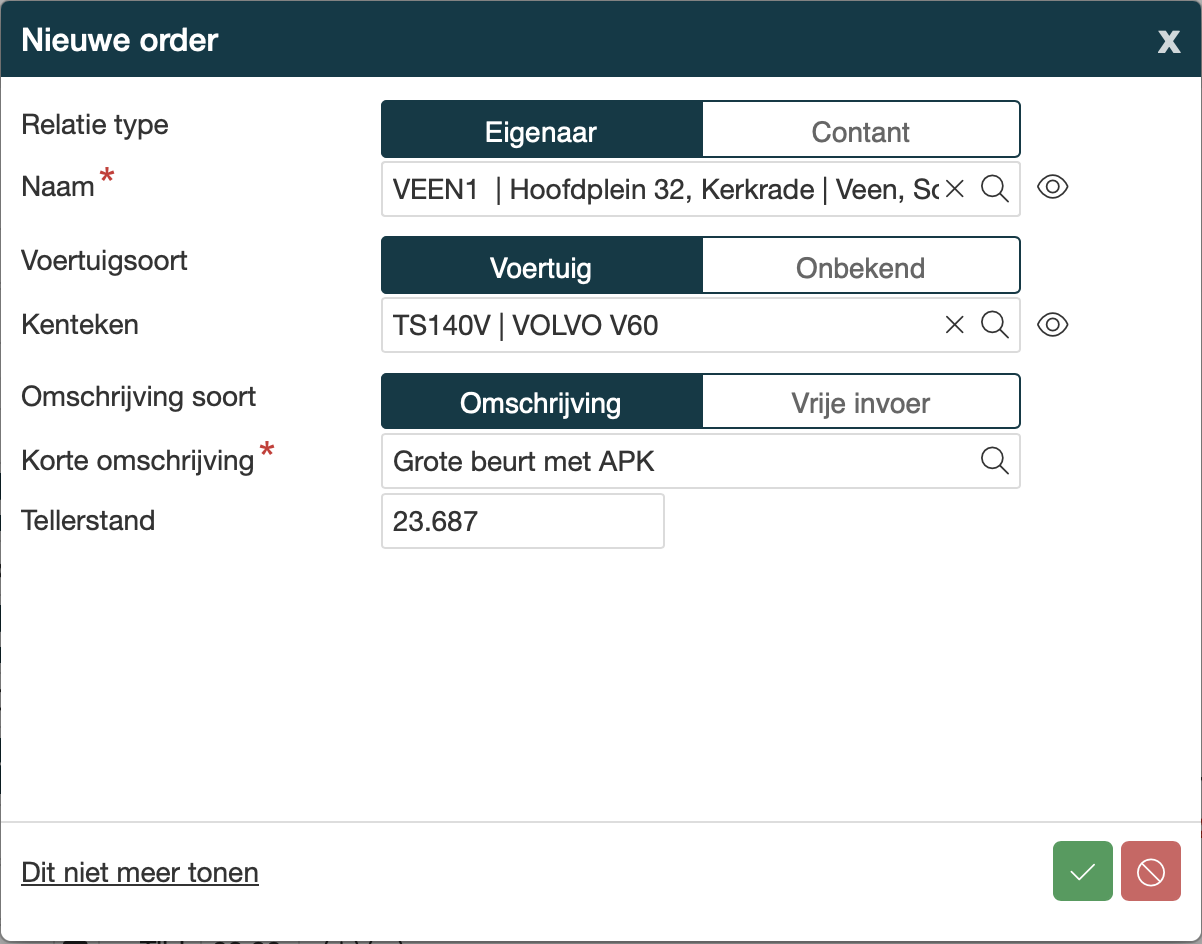Clear the Kenteken field with its X icon
Viewport: 1202px width, 944px height.
[x=955, y=324]
